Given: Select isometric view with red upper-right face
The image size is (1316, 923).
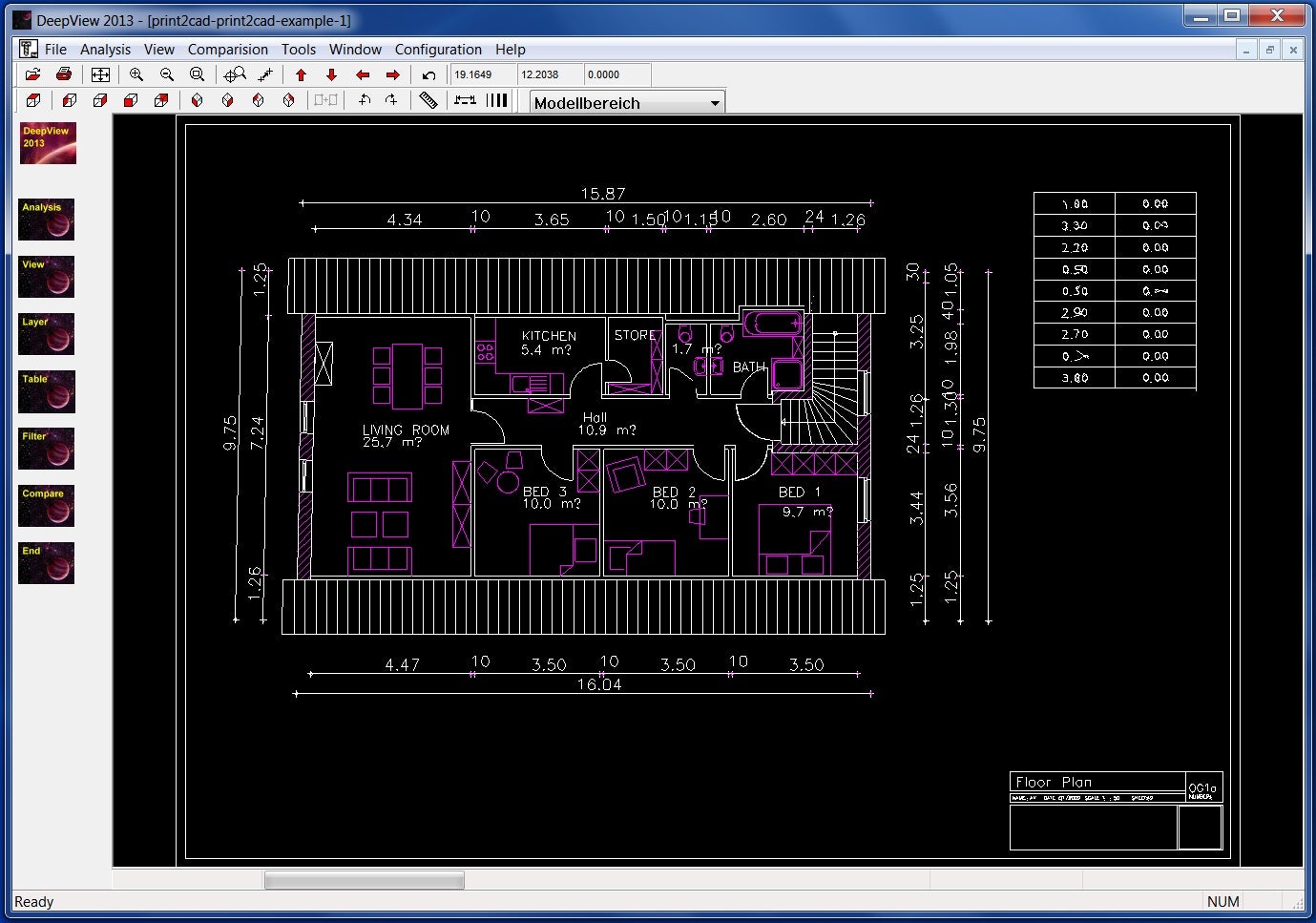Looking at the screenshot, I should 289,100.
